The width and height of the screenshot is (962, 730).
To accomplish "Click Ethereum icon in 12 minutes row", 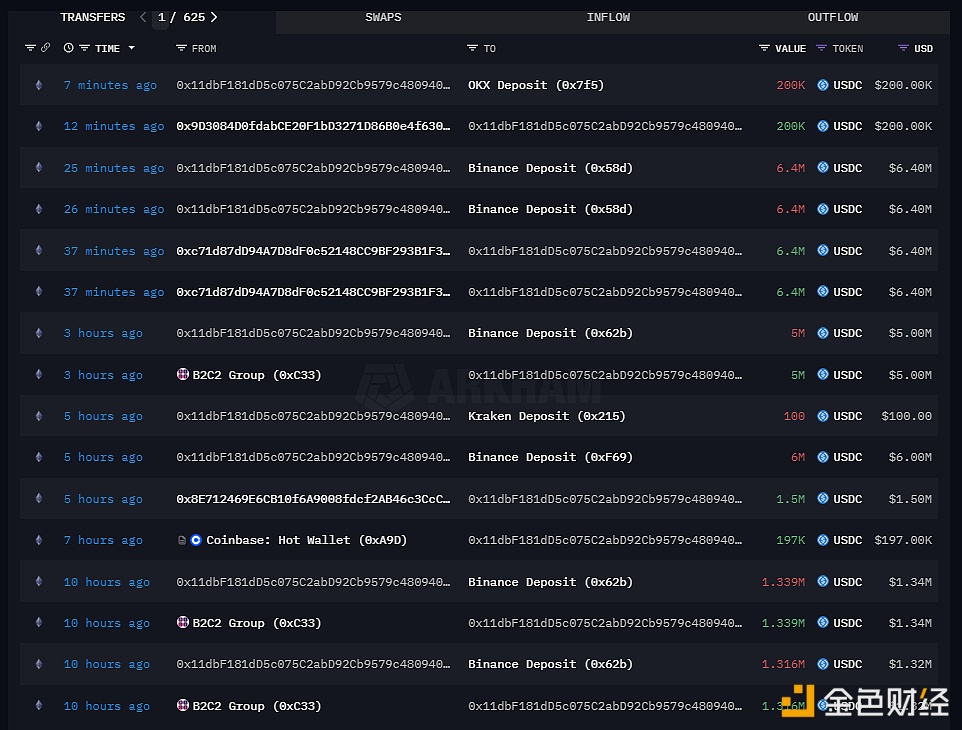I will tap(39, 126).
